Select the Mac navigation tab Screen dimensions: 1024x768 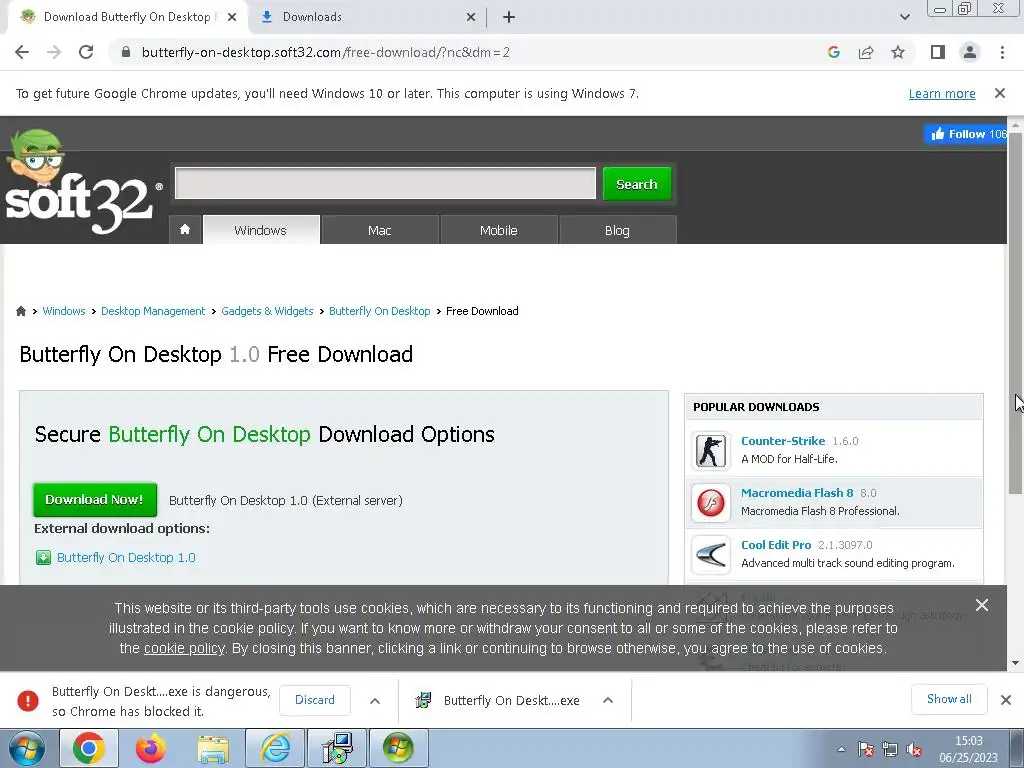[x=379, y=230]
